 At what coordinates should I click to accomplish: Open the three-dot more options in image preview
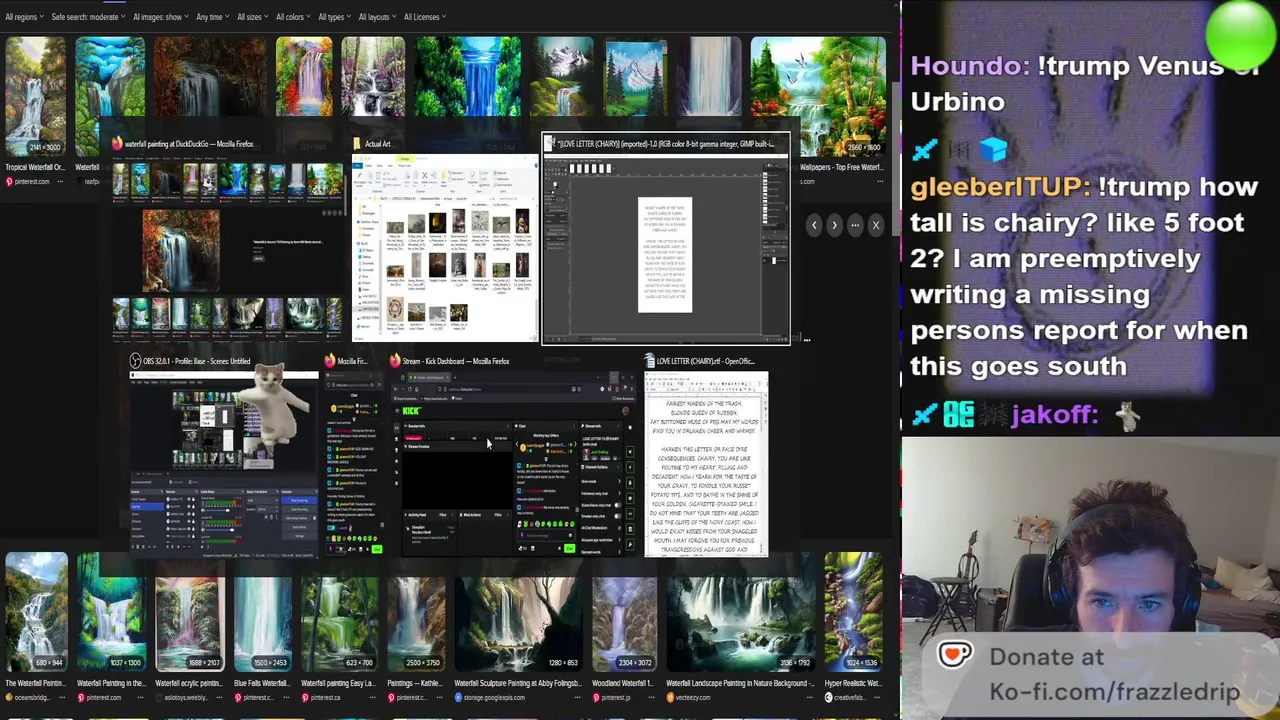(855, 225)
